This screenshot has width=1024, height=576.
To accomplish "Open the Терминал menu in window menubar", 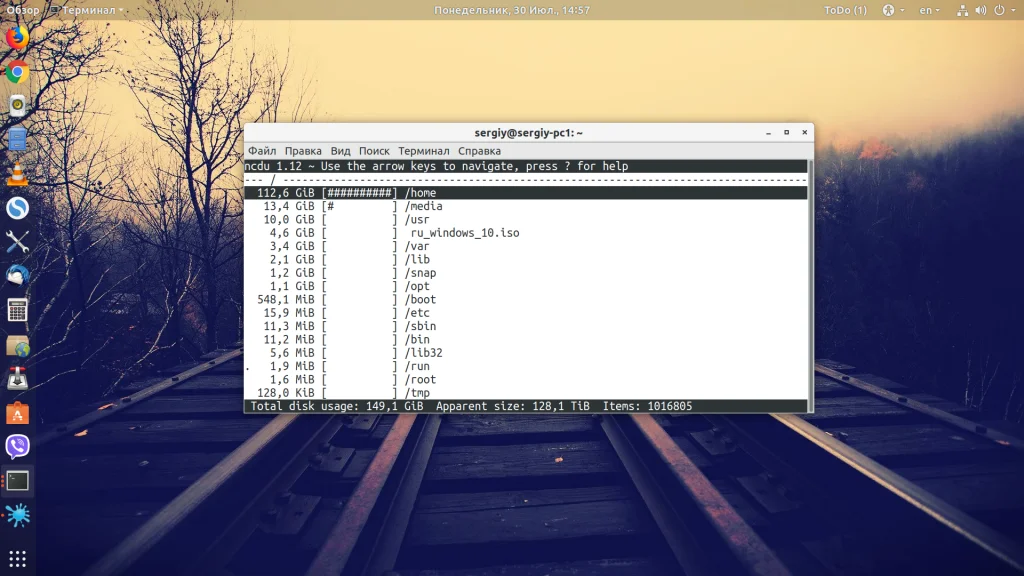I will pos(424,151).
